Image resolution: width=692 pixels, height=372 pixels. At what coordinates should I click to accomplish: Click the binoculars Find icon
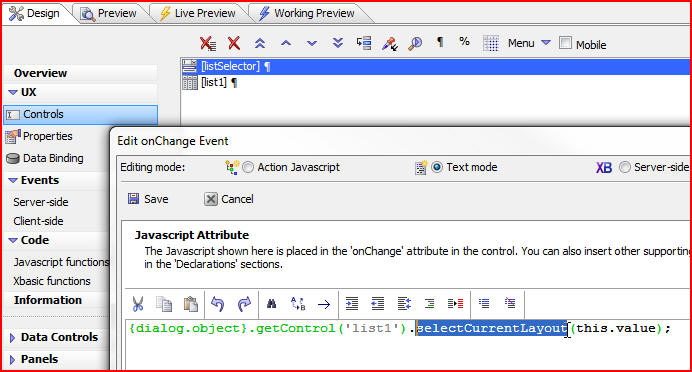271,304
